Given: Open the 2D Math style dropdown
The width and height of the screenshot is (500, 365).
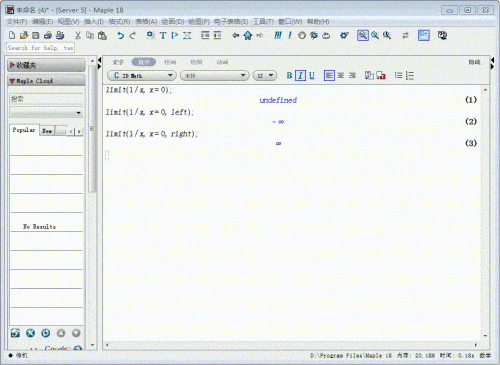Looking at the screenshot, I should (142, 76).
